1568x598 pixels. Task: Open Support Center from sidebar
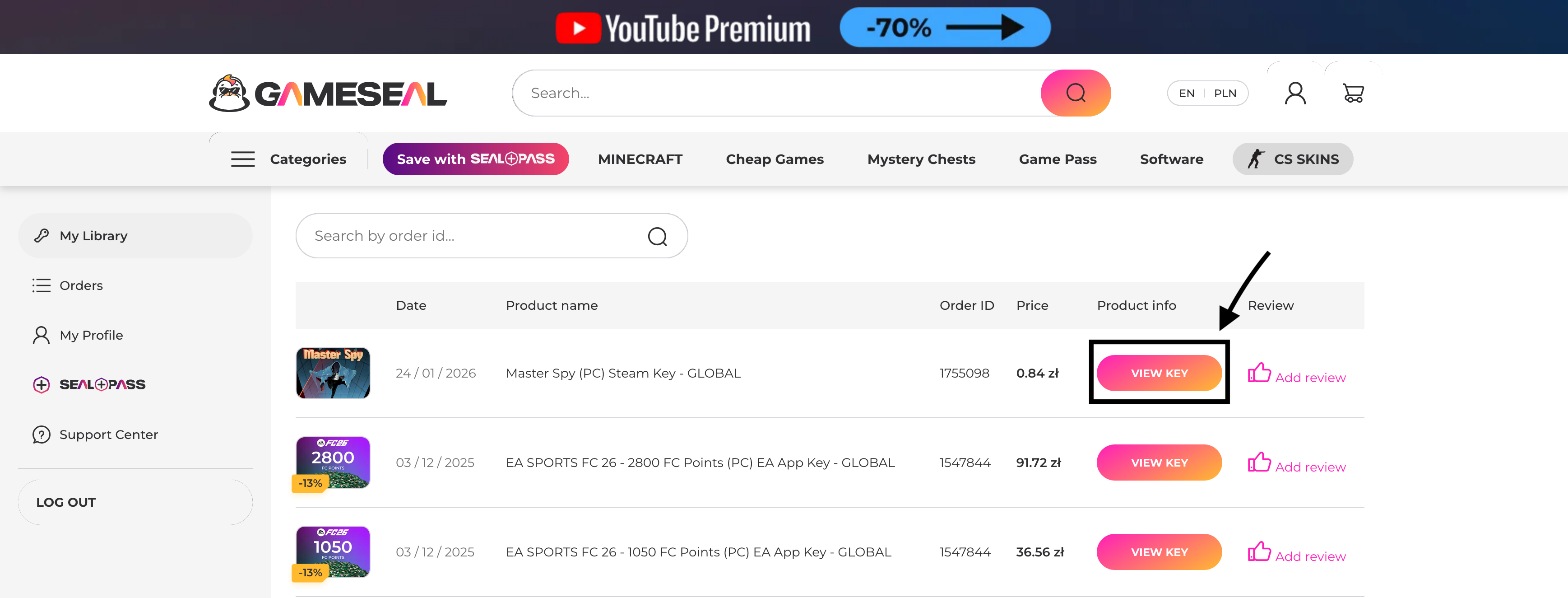tap(108, 435)
